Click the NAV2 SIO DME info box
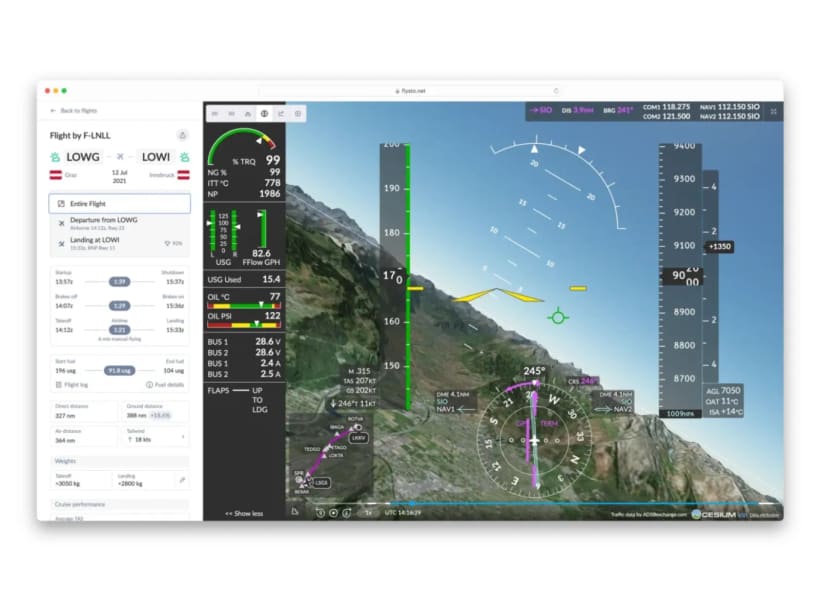This screenshot has height=615, width=820. pos(613,402)
